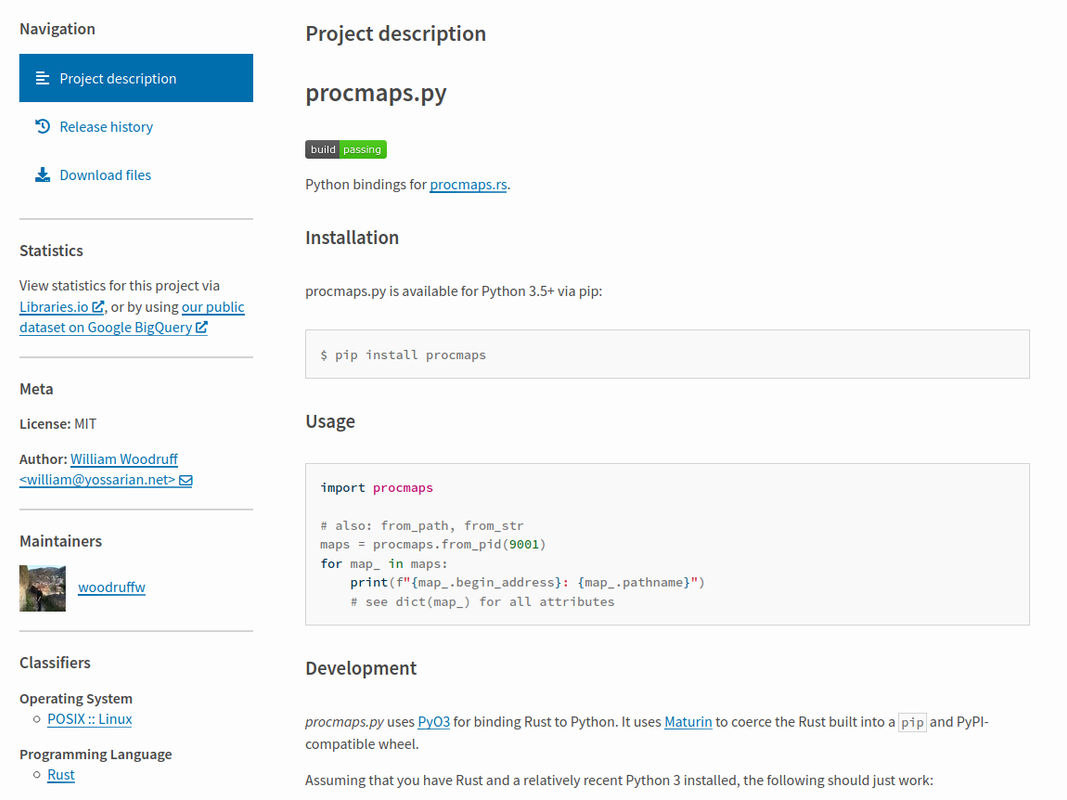Click the build passing badge
Screen dimensions: 1067x800
coord(346,149)
